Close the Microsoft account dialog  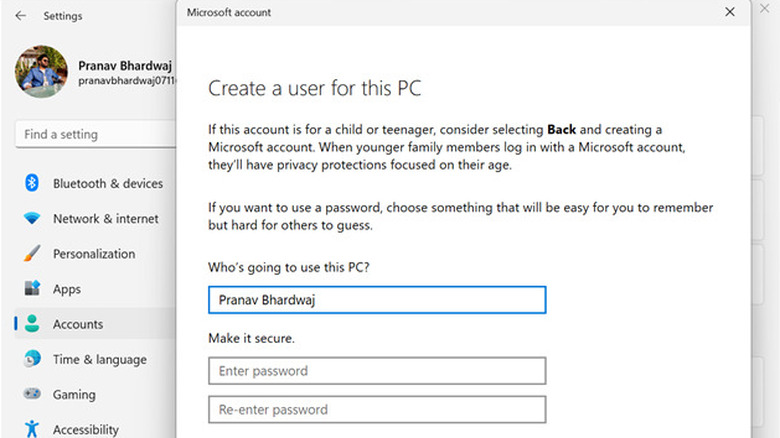tap(730, 12)
